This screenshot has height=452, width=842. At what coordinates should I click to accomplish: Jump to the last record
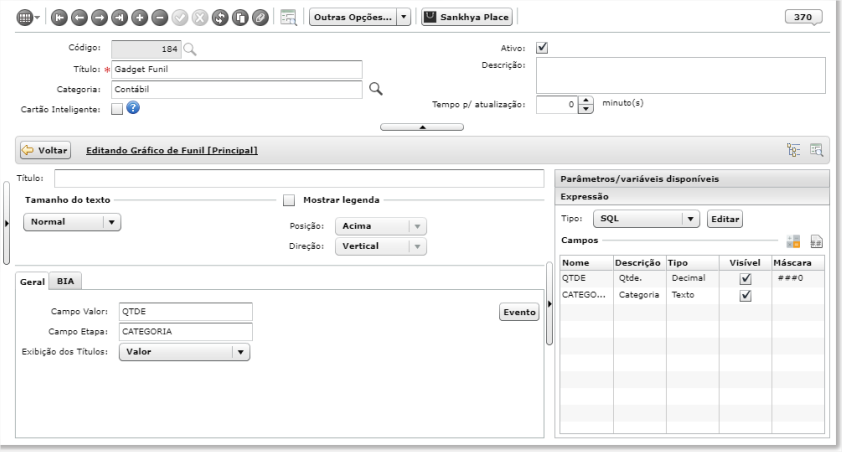119,18
